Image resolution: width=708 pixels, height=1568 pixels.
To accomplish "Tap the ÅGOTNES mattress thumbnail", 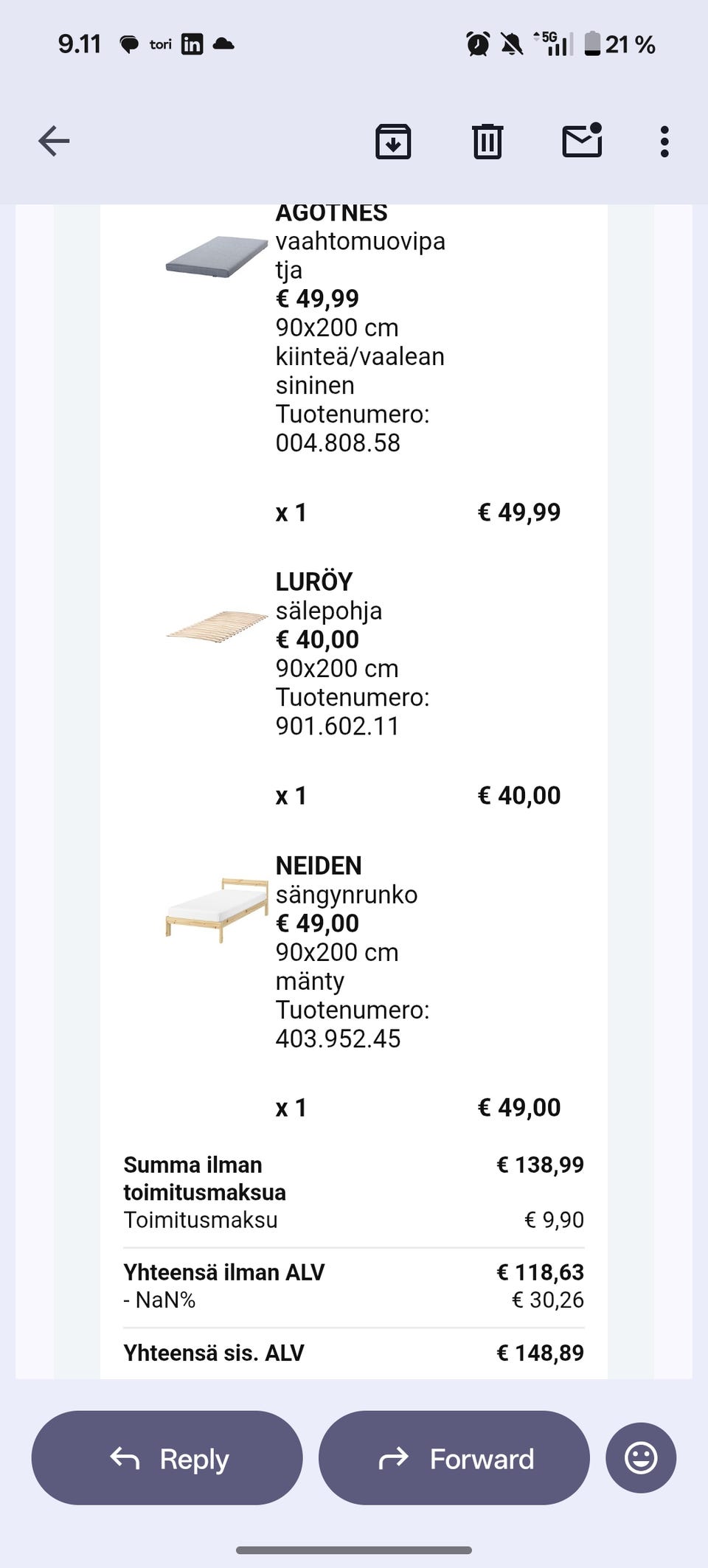I will (216, 257).
